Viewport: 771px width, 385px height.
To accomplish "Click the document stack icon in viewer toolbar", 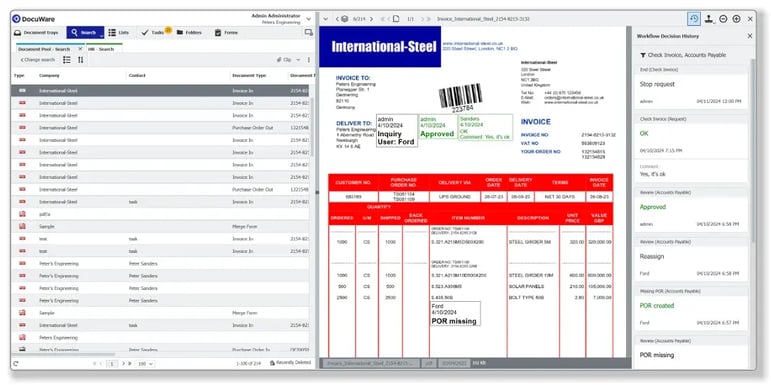I will click(345, 19).
